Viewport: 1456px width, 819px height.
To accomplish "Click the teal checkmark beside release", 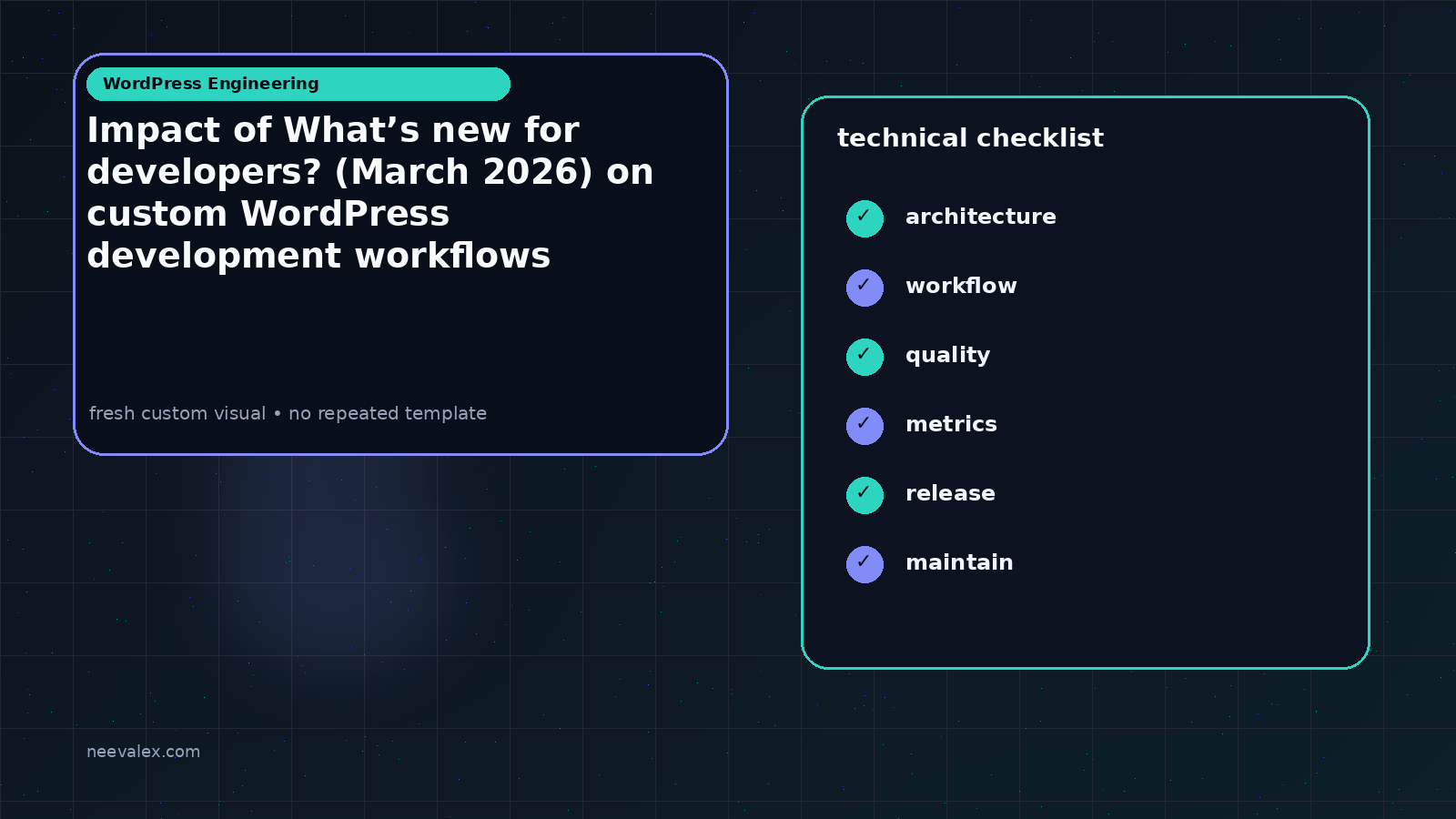I will (x=864, y=495).
